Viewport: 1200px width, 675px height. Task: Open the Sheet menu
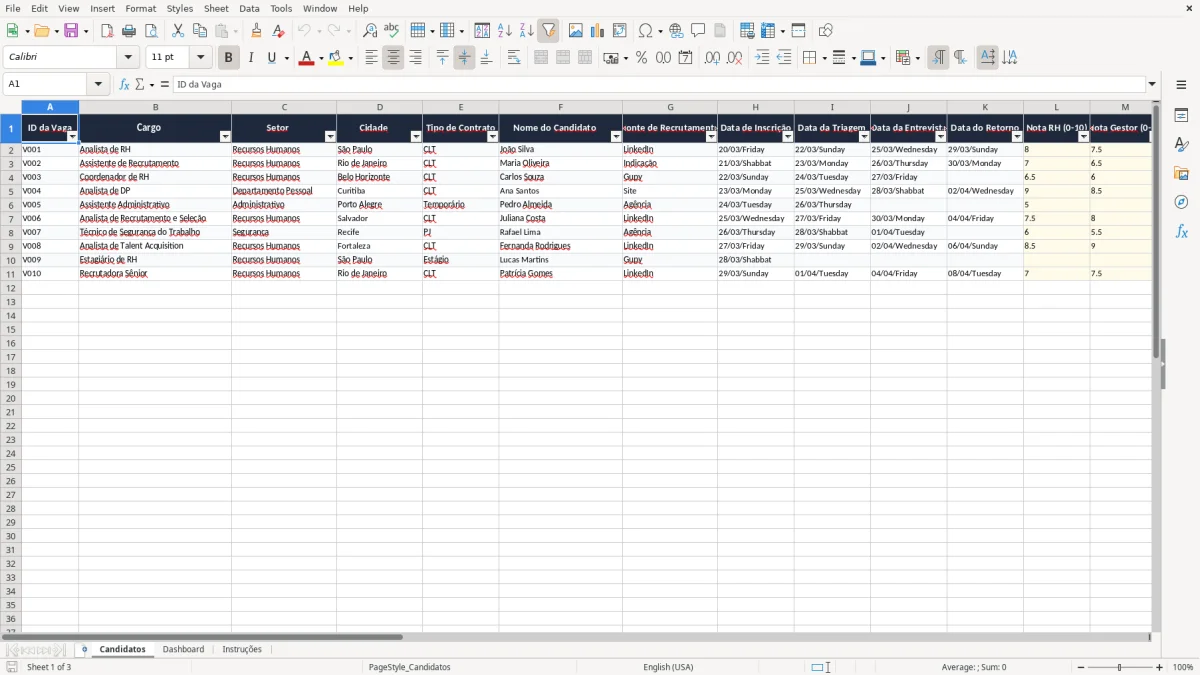click(x=216, y=8)
